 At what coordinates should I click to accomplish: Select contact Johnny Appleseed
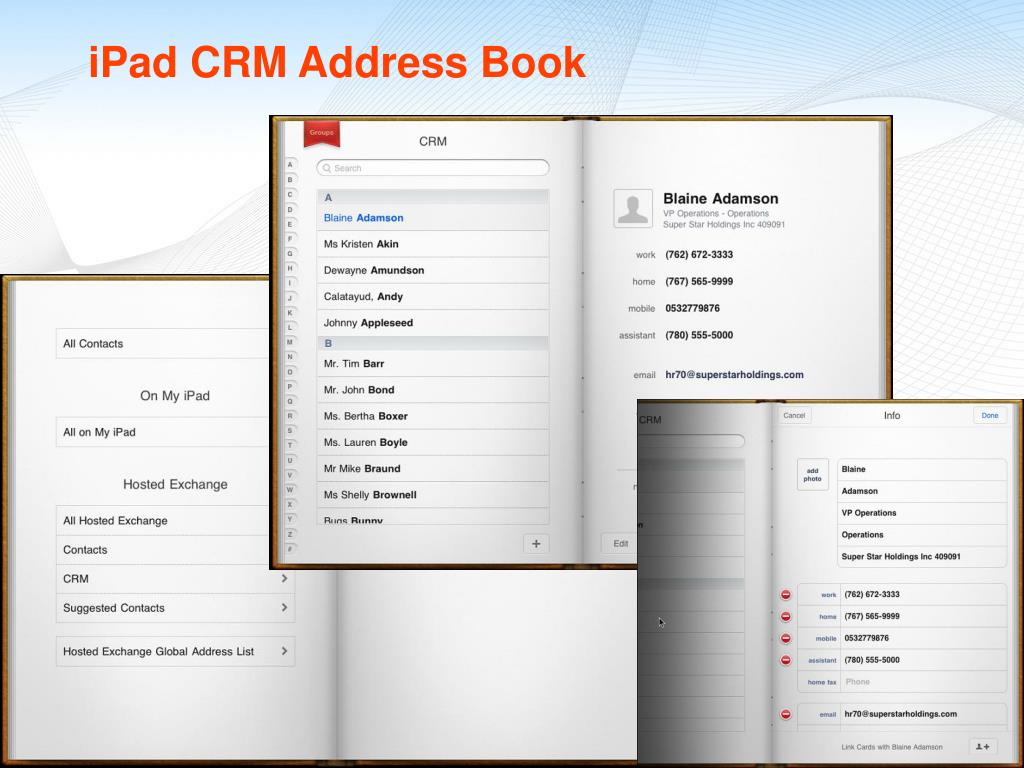click(433, 323)
